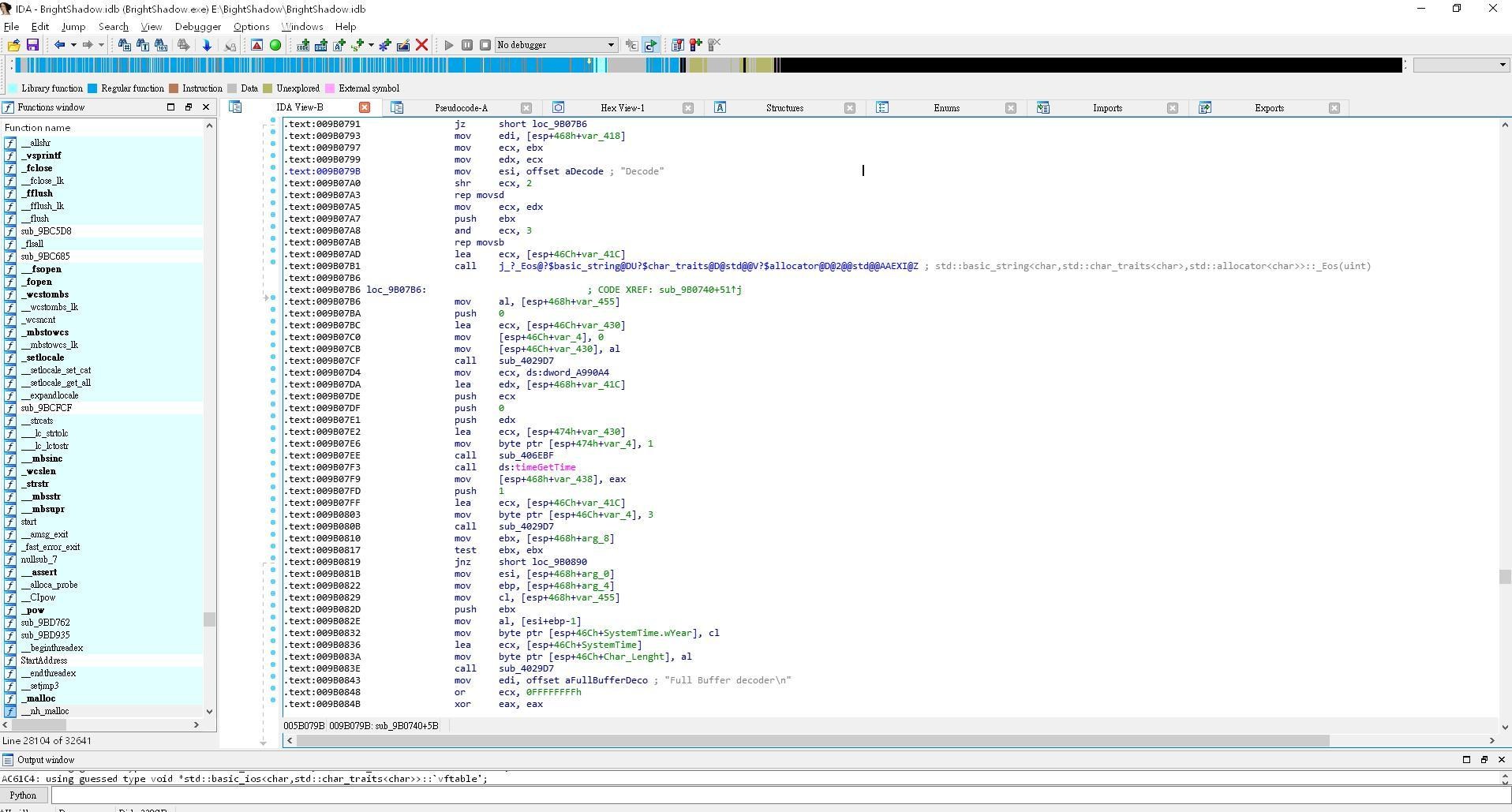Screen dimensions: 1512x812
Task: Open the File menu
Action: coord(11,27)
